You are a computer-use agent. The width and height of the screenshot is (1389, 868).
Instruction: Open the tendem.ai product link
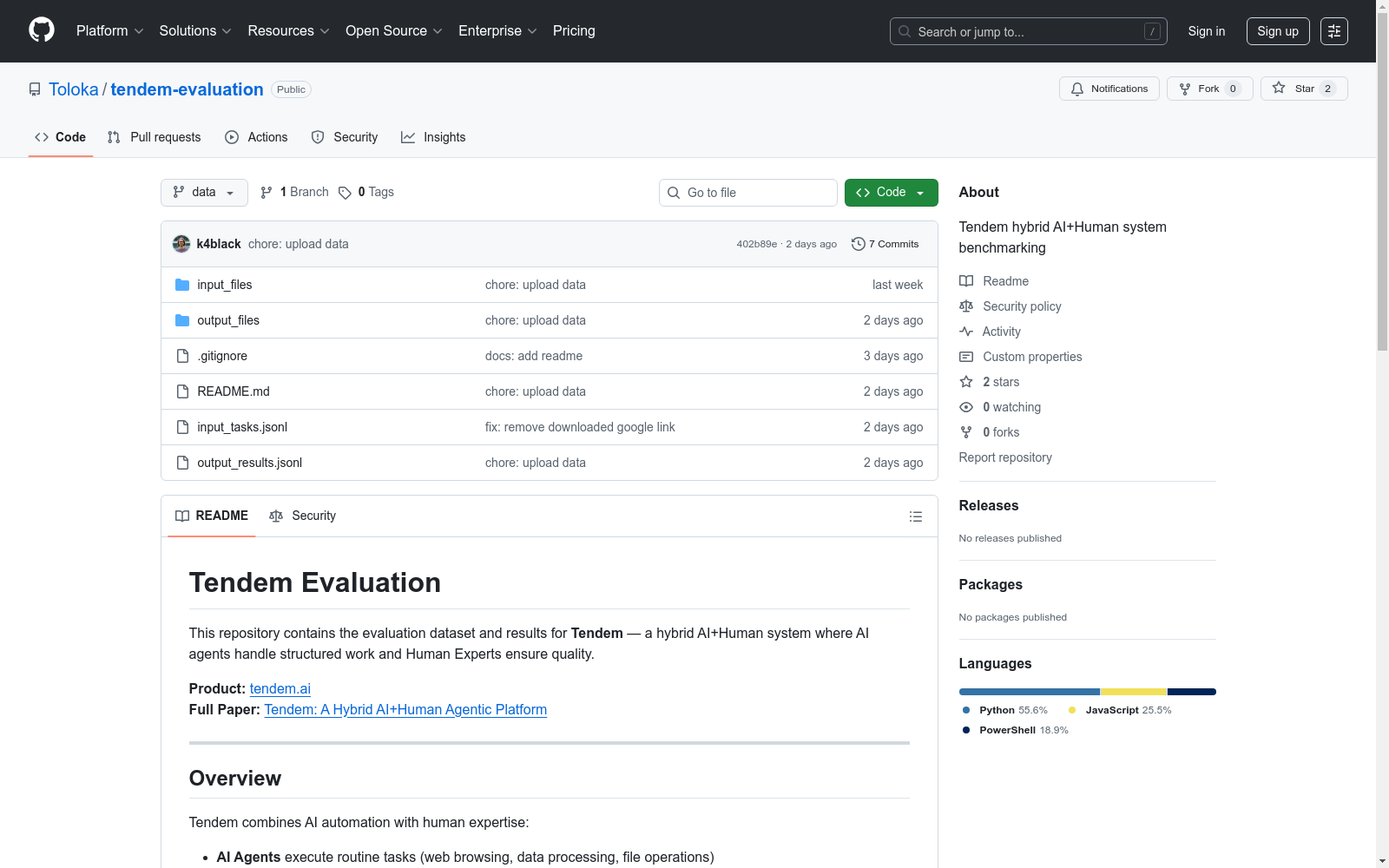(x=280, y=688)
